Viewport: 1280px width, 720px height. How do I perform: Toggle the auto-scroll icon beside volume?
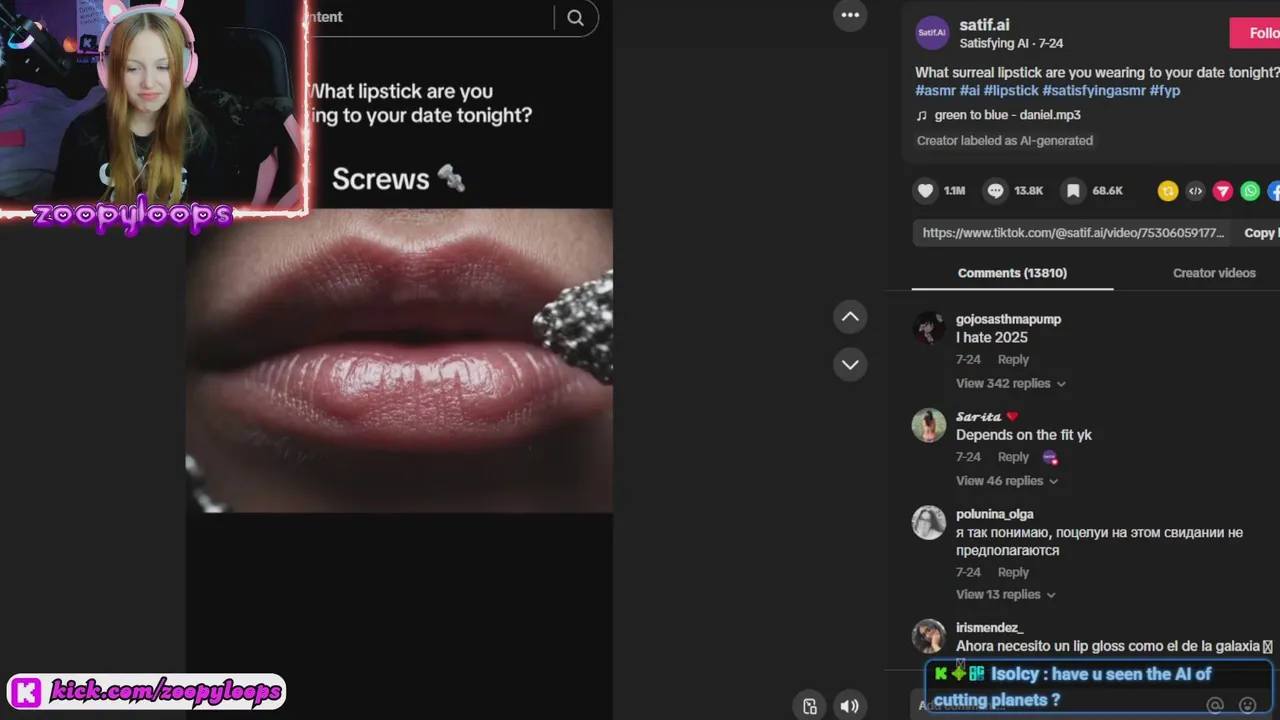[810, 706]
